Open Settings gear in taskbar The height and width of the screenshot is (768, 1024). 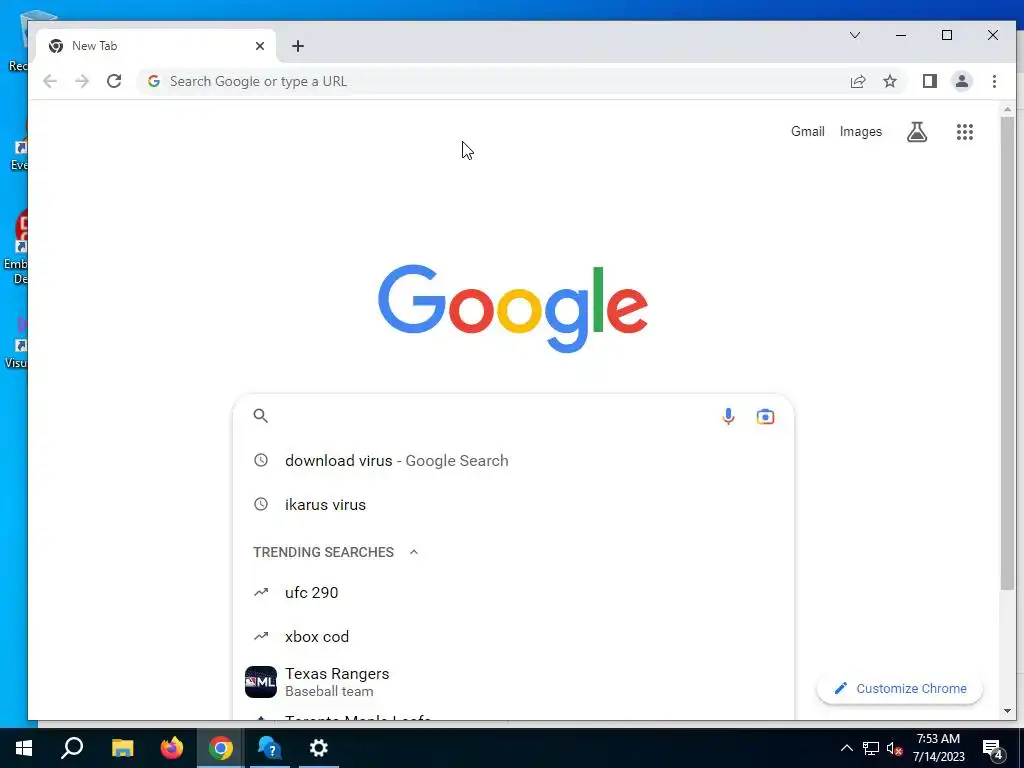tap(319, 748)
